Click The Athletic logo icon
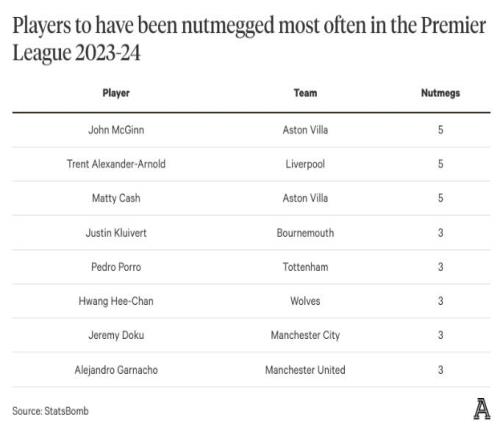This screenshot has height=440, width=500. pos(482,409)
